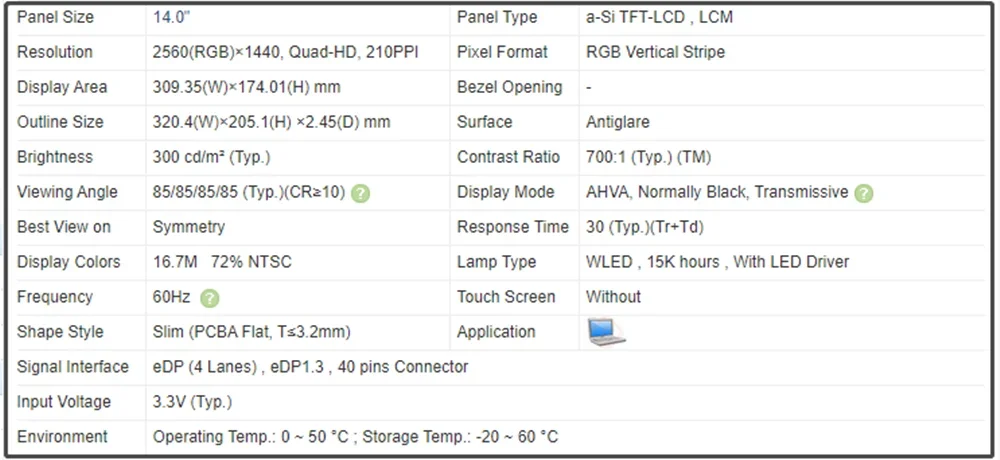Click the eDP signal interface description
1000x460 pixels.
pyautogui.click(x=310, y=367)
